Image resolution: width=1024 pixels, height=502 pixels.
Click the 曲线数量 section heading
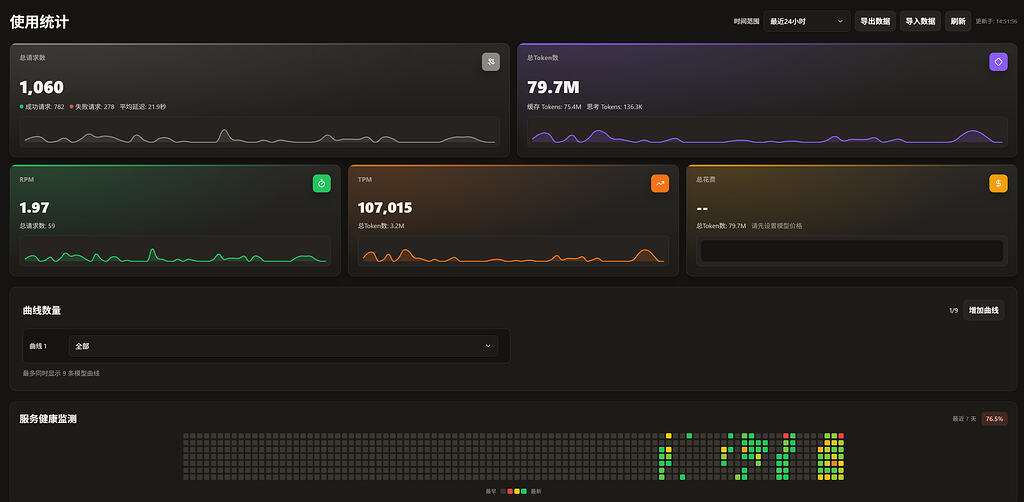42,310
